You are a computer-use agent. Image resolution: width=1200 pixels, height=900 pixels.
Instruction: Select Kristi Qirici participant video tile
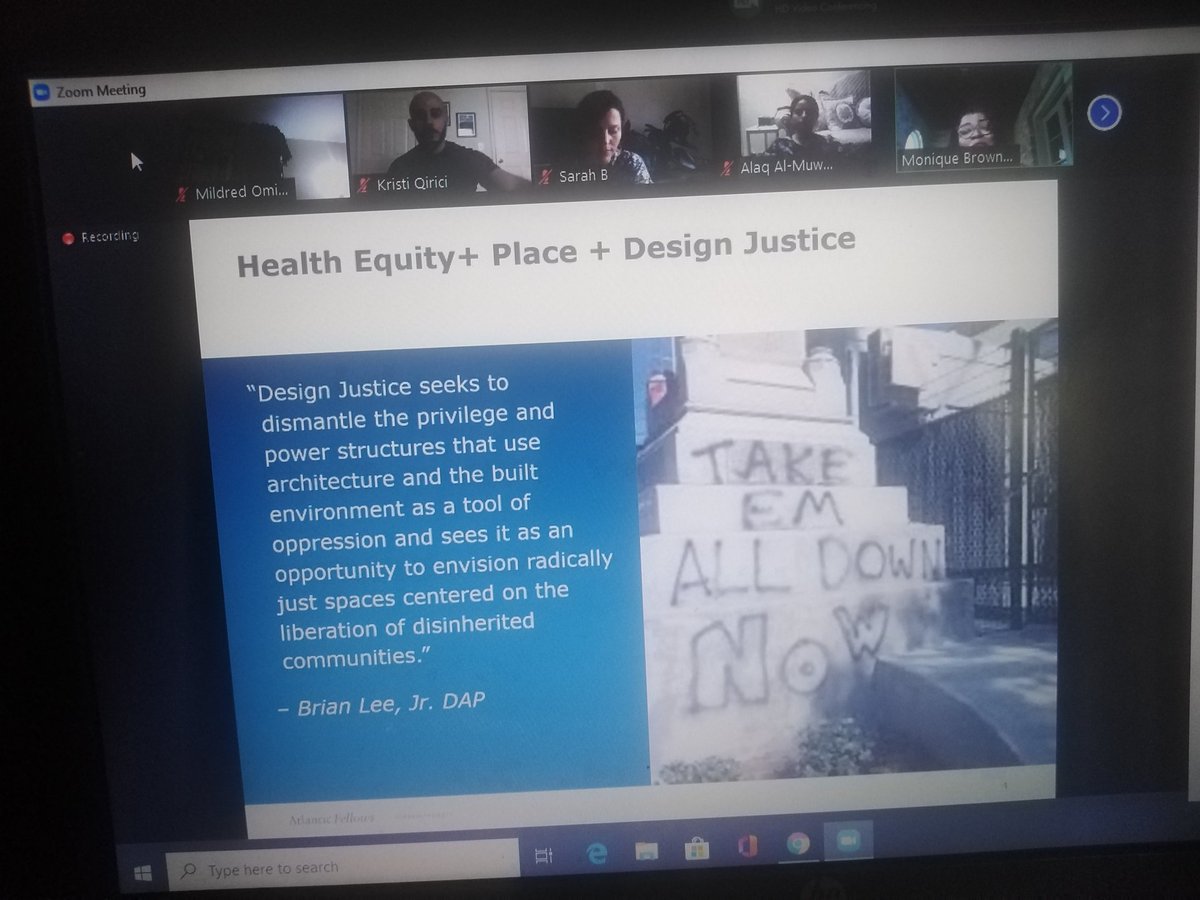tap(437, 140)
